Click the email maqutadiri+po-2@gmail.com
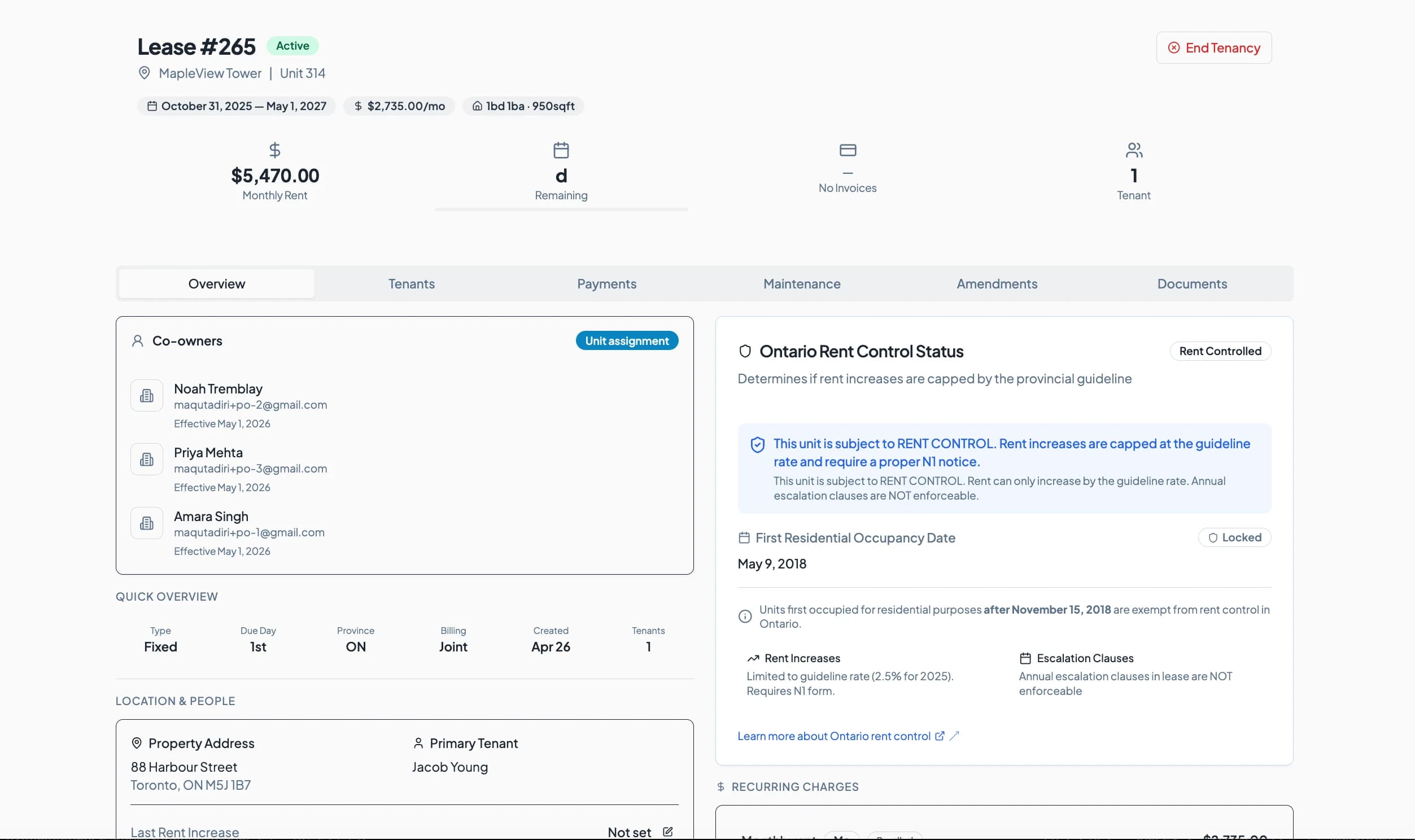 click(x=250, y=405)
